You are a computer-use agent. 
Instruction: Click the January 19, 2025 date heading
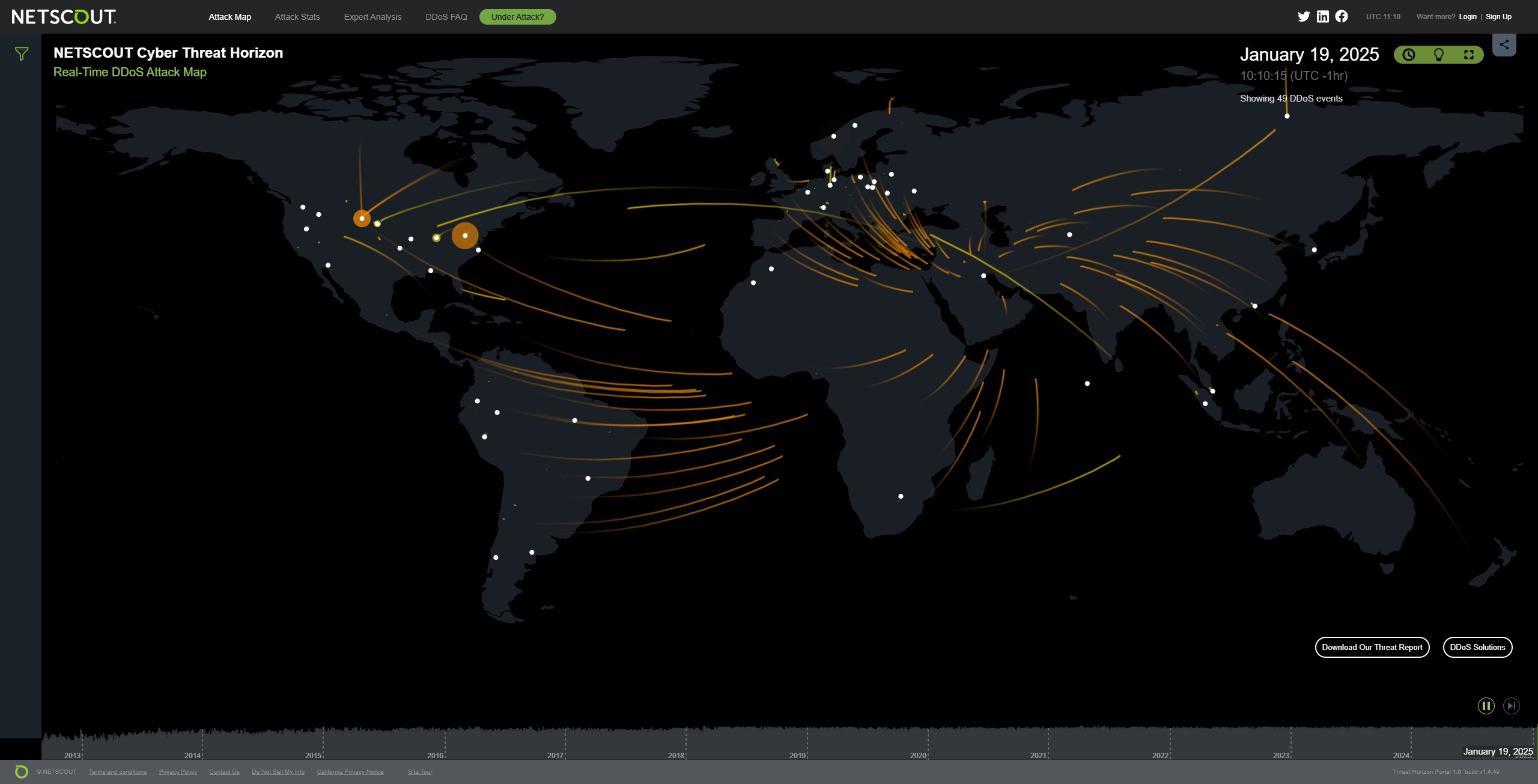[1309, 55]
